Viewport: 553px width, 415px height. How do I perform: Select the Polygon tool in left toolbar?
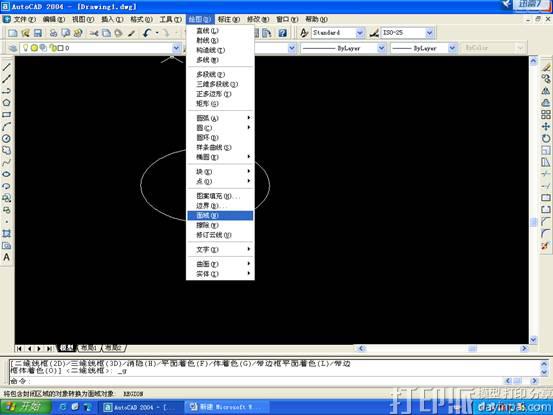(x=6, y=103)
